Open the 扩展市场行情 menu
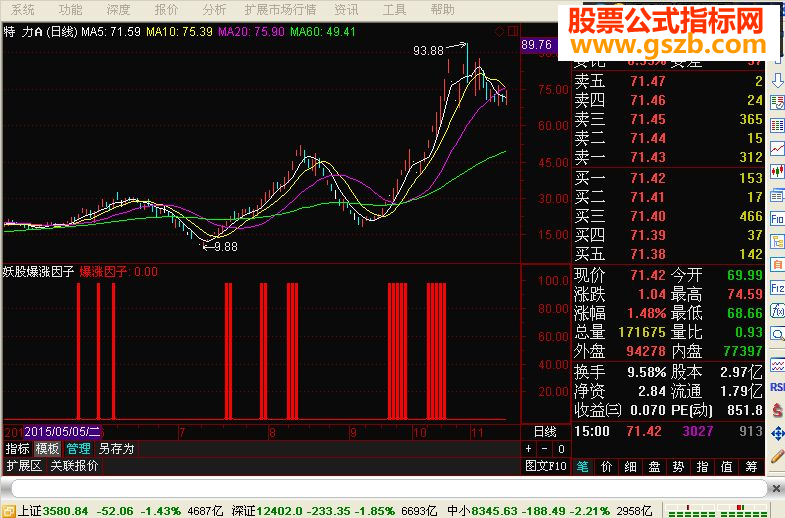Image resolution: width=785 pixels, height=518 pixels. click(280, 10)
